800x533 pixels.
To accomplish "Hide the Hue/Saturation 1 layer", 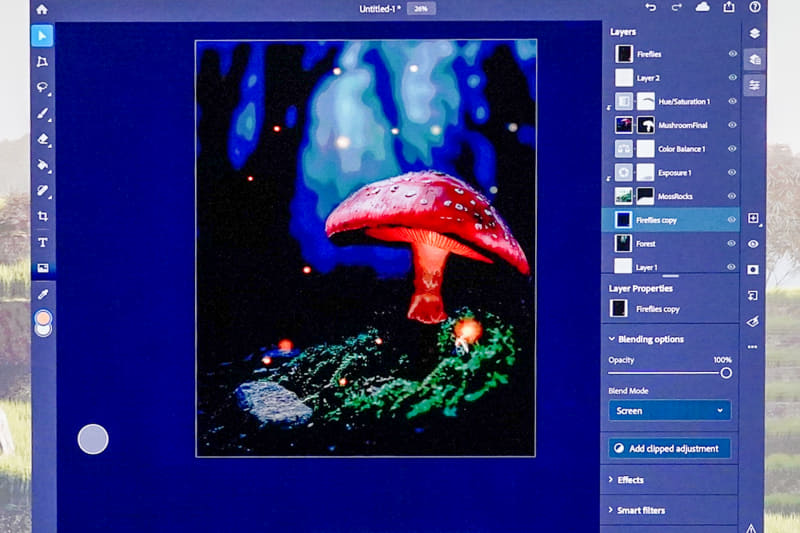I will pos(732,101).
